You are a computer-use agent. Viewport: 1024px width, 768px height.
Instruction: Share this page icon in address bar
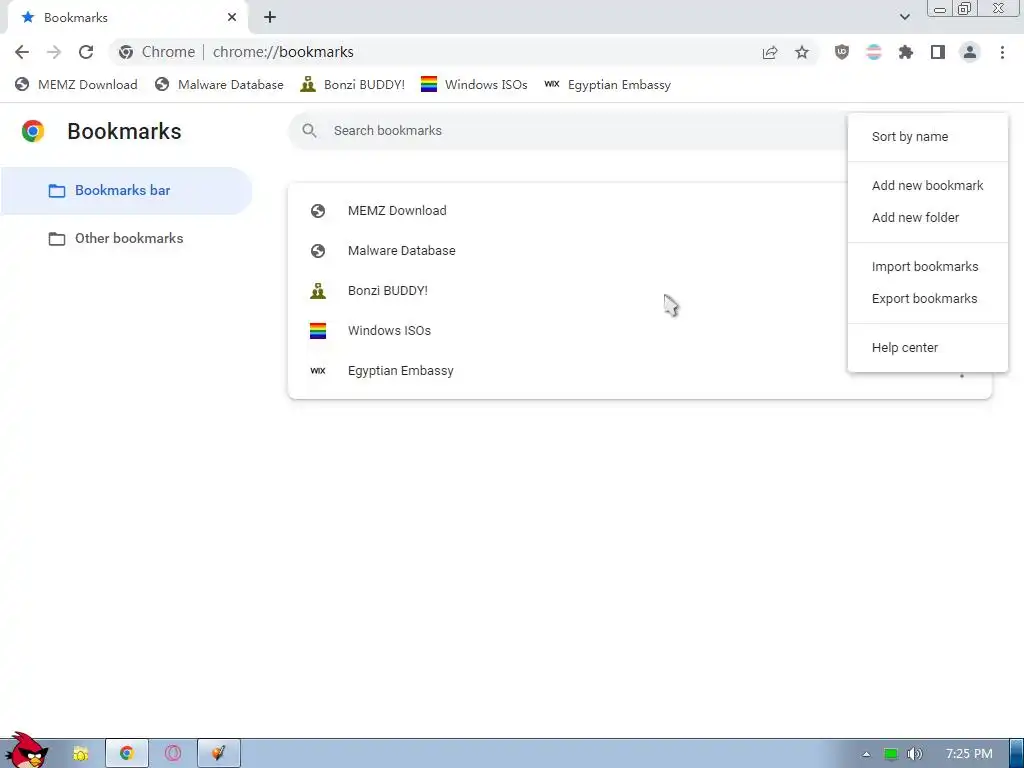click(x=770, y=52)
